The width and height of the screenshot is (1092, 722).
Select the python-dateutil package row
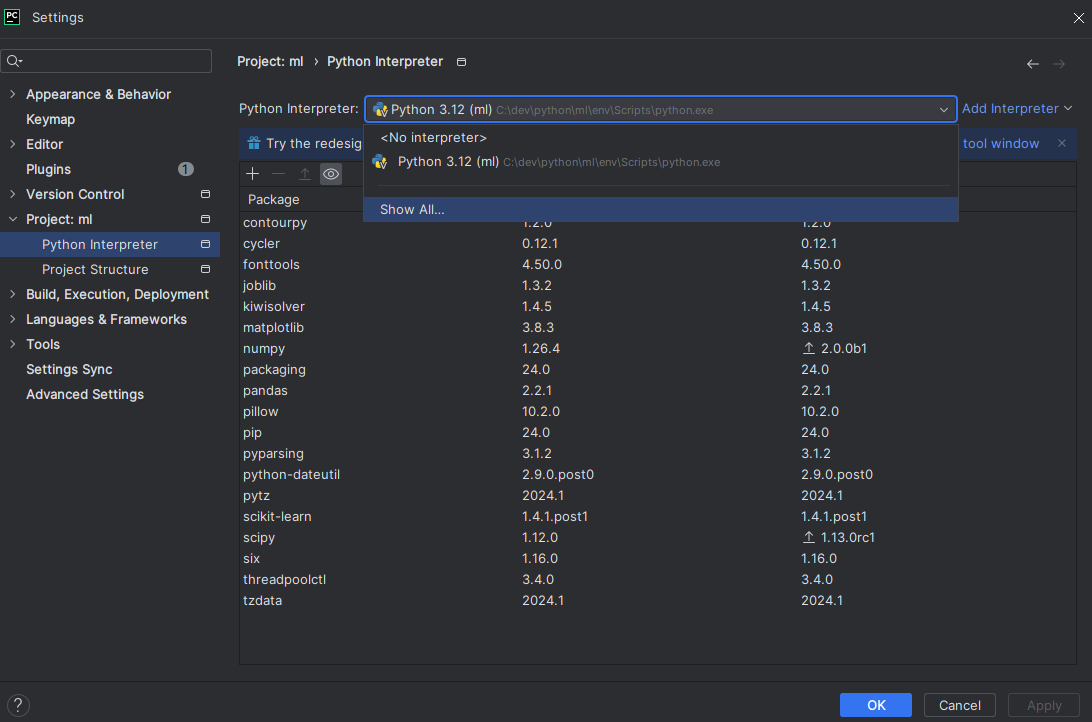tap(658, 474)
